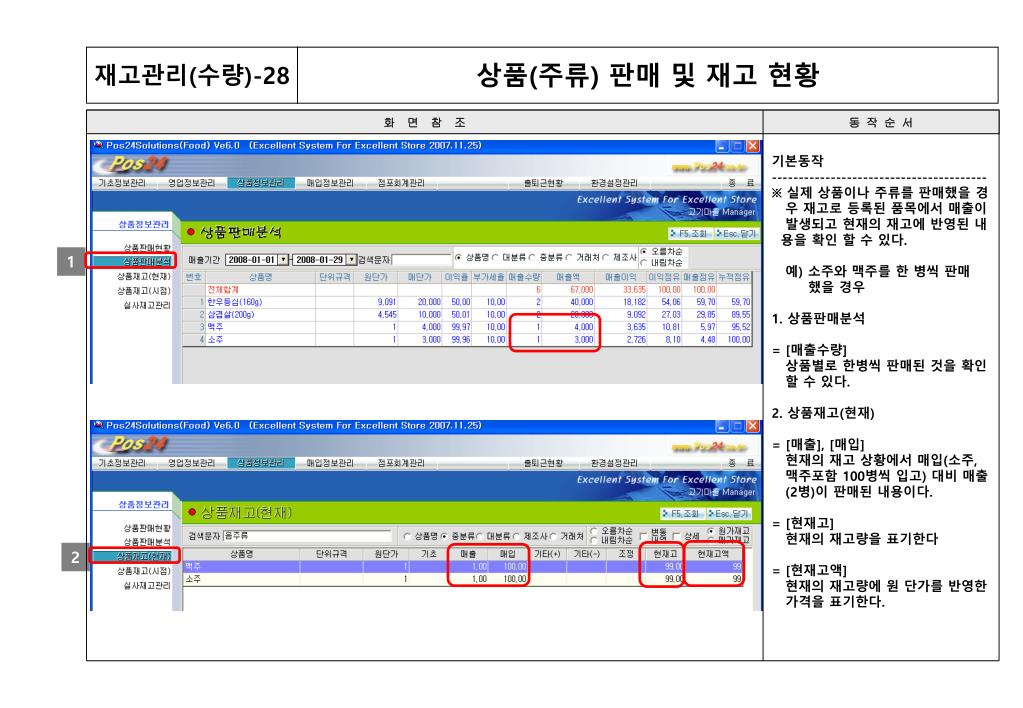Click the 2008-01-29 end date field
Image resolution: width=1023 pixels, height=708 pixels.
[x=320, y=260]
